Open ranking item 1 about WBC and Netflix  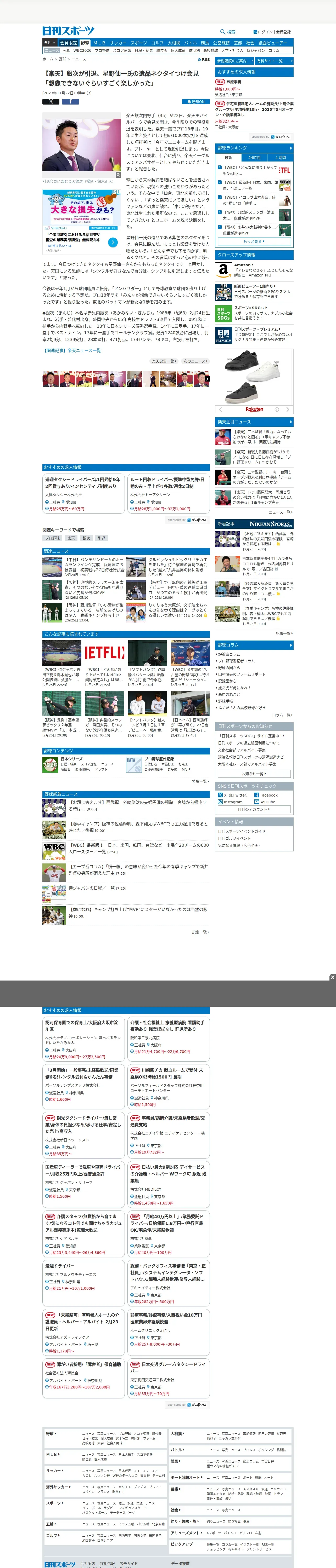pyautogui.click(x=250, y=170)
